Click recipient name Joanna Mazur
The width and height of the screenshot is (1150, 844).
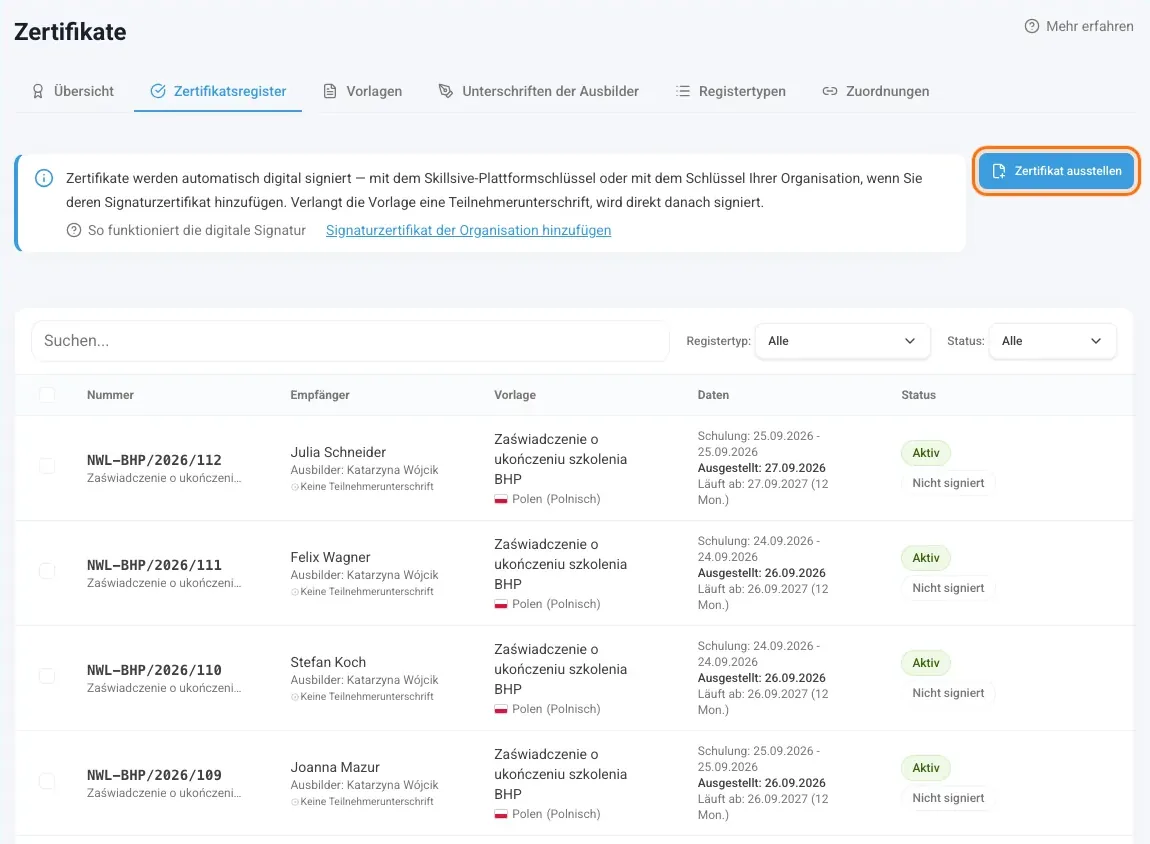coord(335,767)
